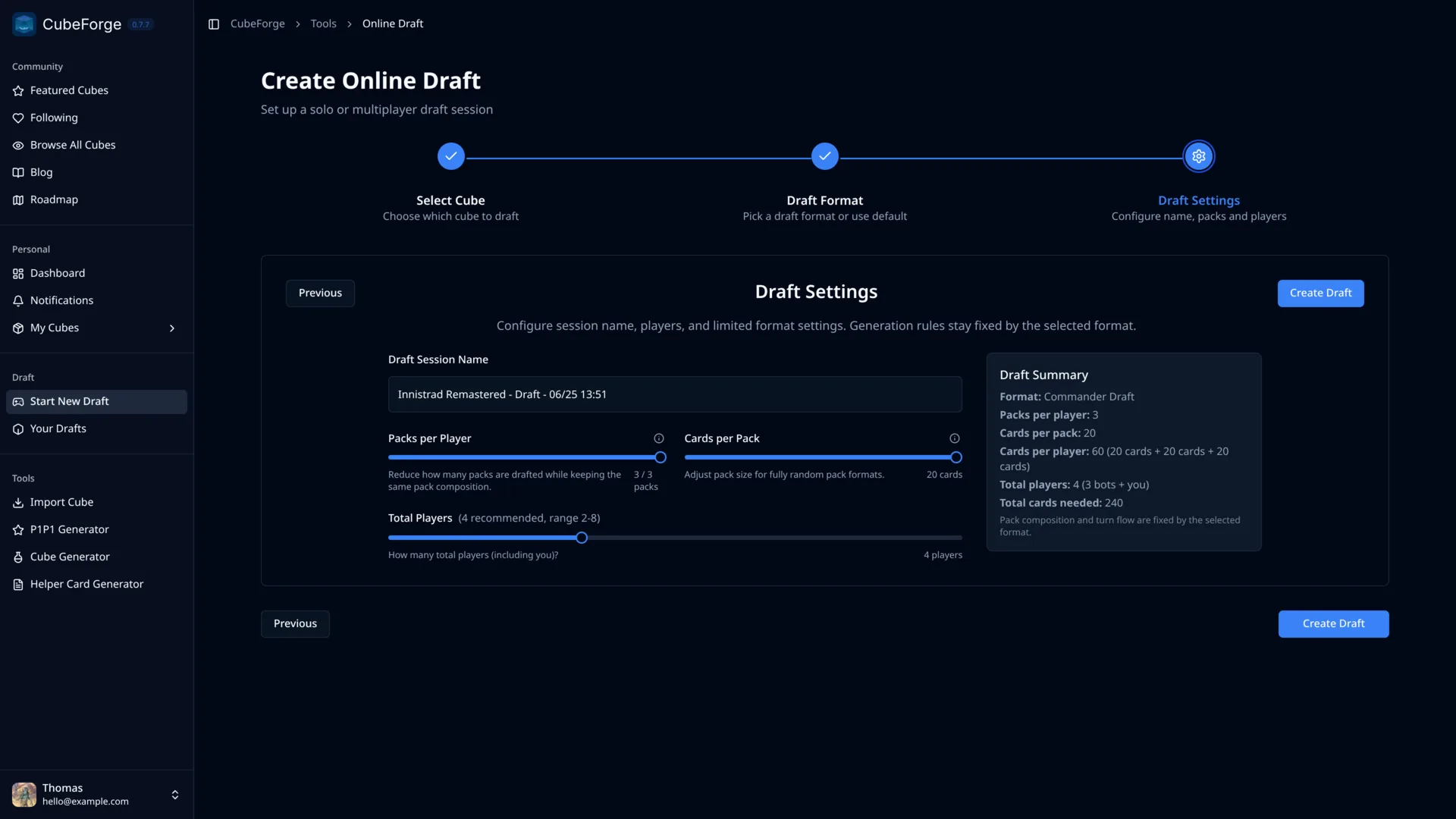Image resolution: width=1456 pixels, height=819 pixels.
Task: Show Cards per Pack info icon
Action: (x=955, y=438)
